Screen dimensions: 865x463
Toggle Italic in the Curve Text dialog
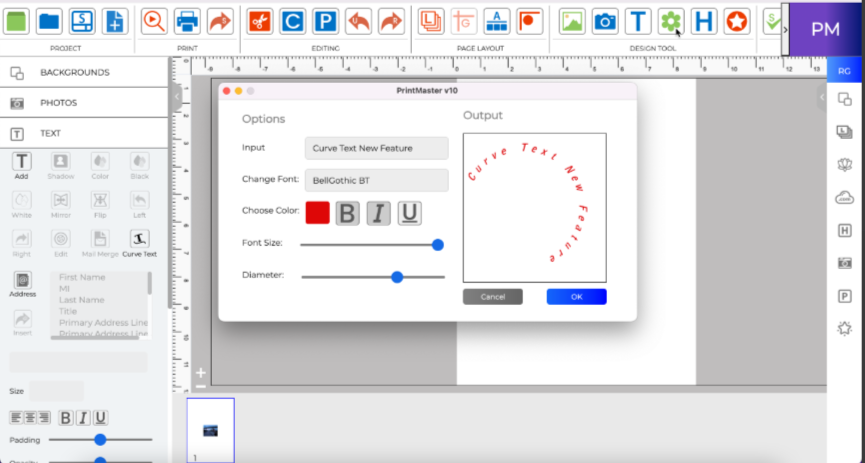pos(378,213)
